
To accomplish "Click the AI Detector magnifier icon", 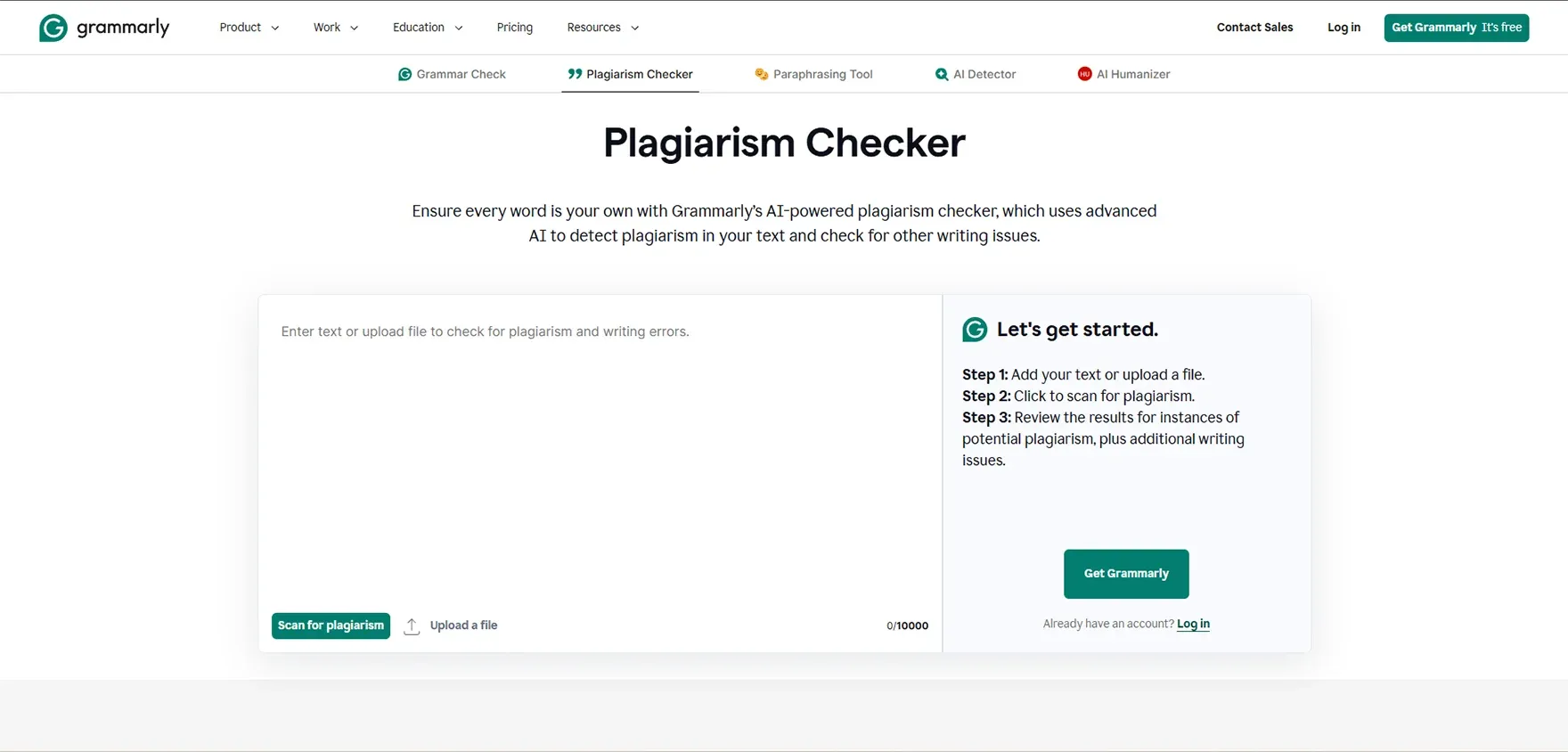I will 942,74.
